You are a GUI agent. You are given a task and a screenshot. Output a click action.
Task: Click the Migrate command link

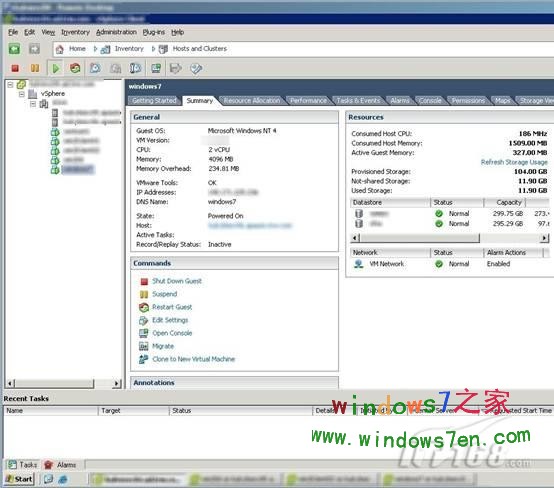pos(163,346)
